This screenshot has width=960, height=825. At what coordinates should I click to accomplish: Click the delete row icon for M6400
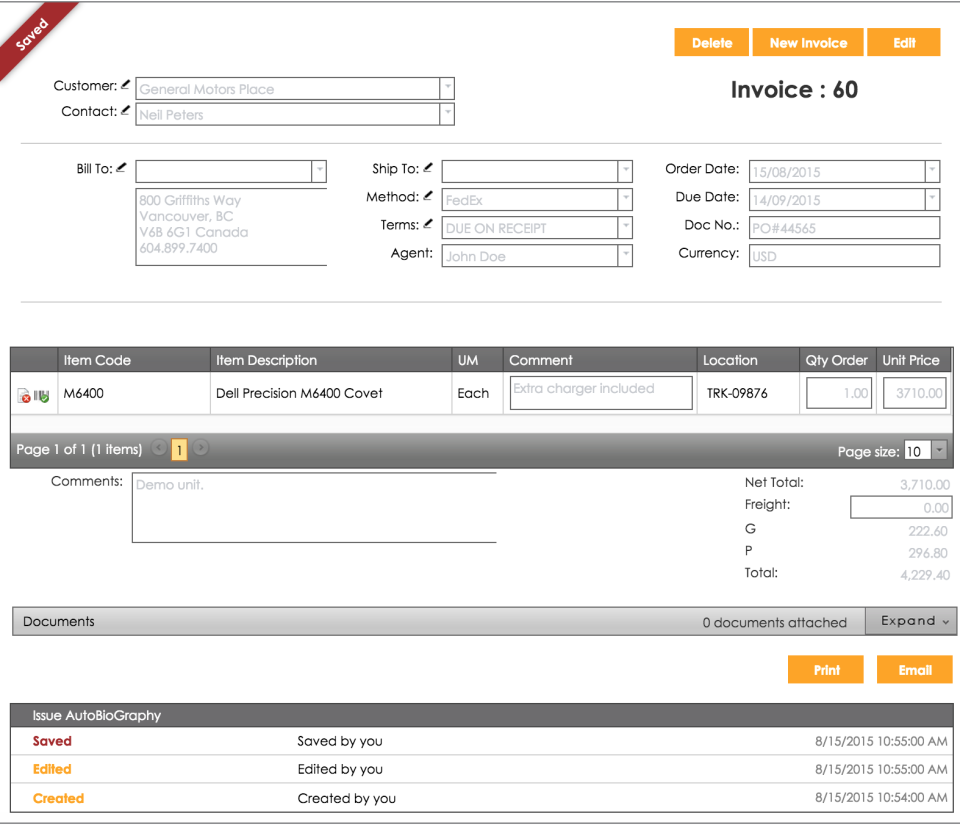click(24, 395)
